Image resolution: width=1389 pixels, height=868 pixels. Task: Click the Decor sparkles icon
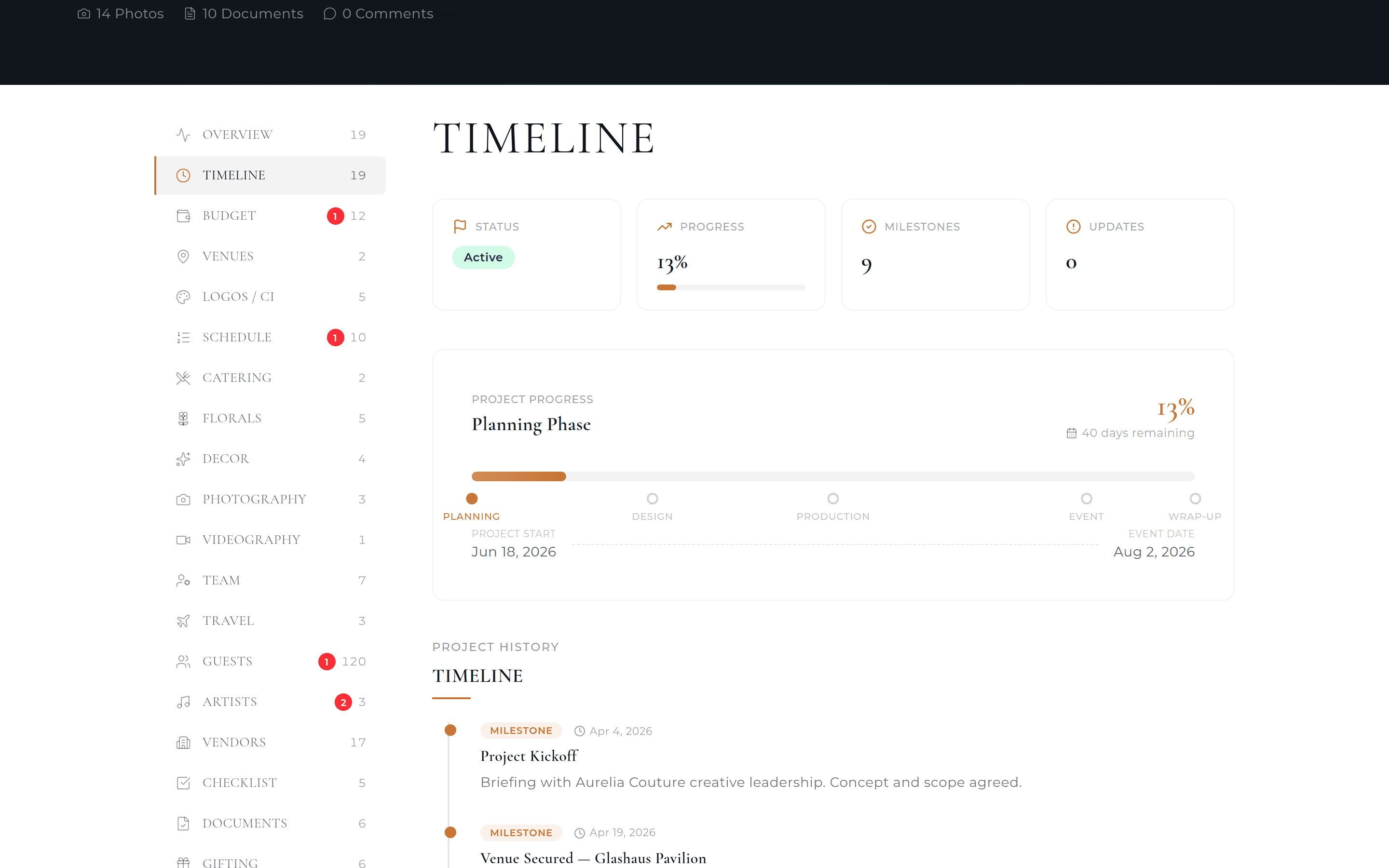tap(183, 459)
